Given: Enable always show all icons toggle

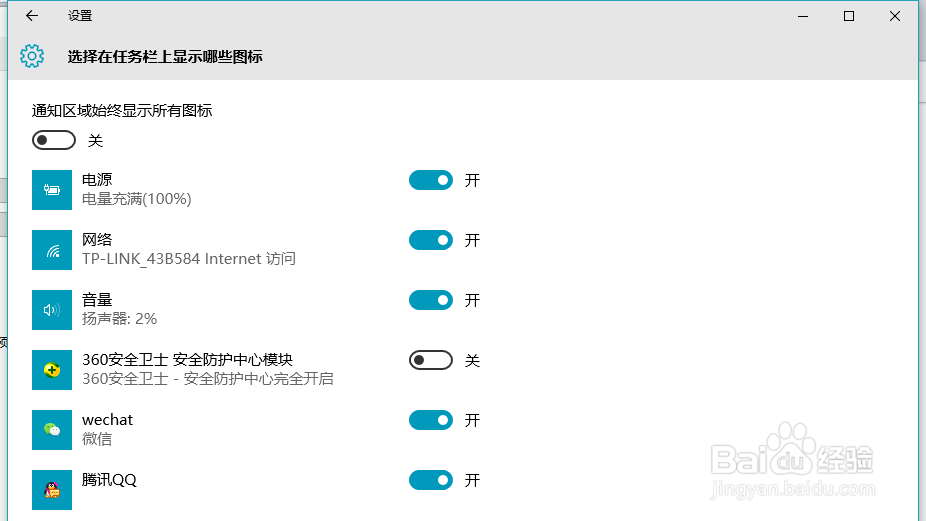Looking at the screenshot, I should (x=54, y=140).
